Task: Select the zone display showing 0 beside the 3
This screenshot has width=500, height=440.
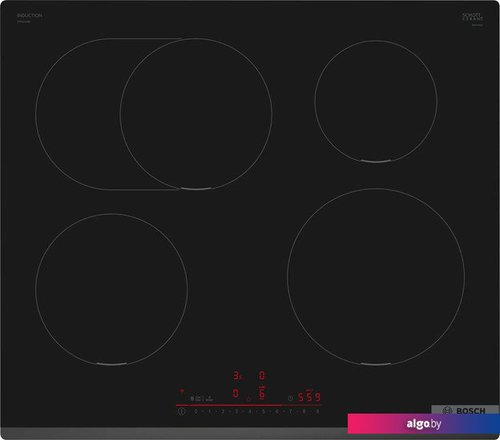Action: [x=262, y=376]
